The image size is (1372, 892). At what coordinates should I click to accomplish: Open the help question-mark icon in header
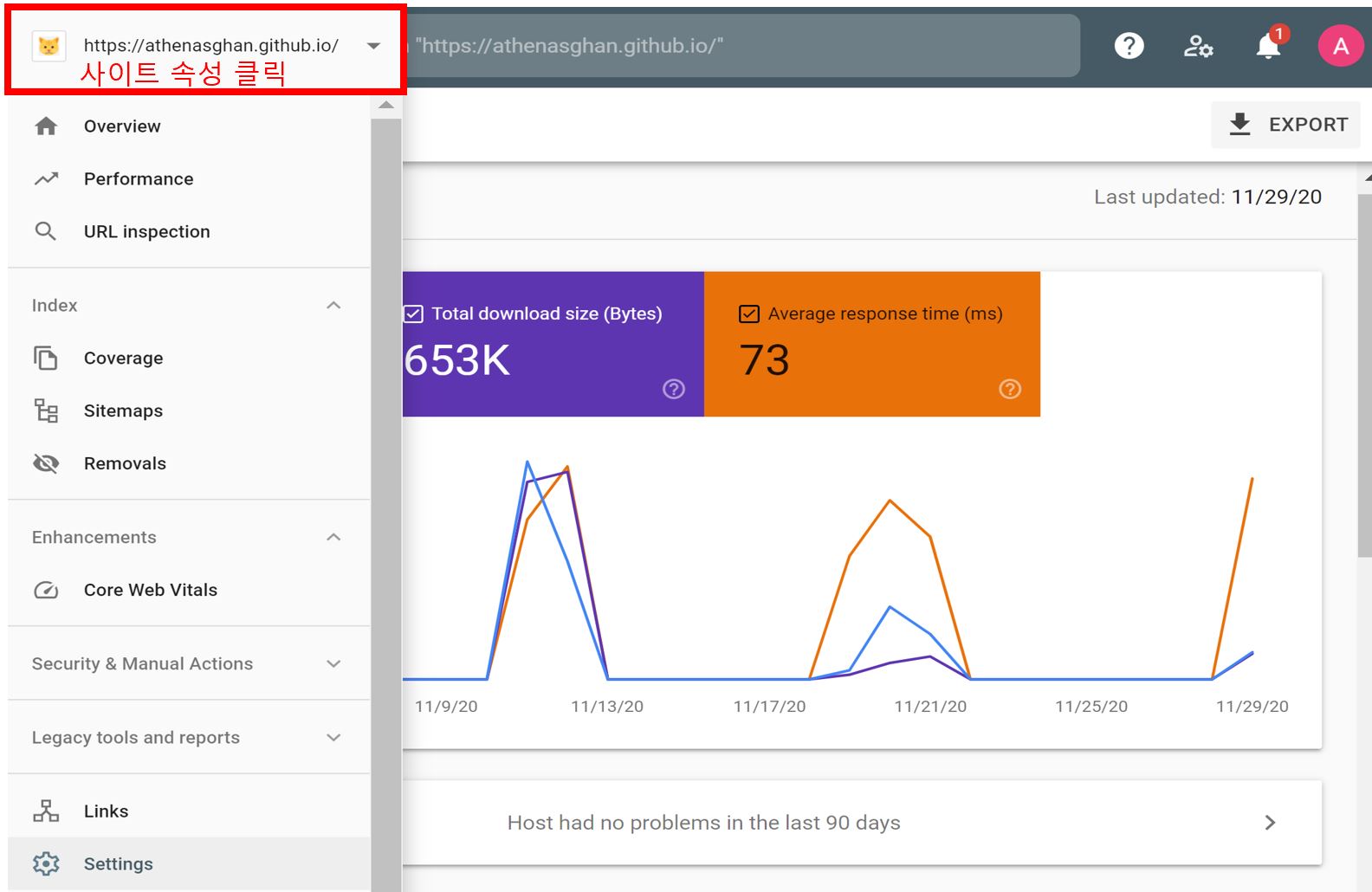1129,46
